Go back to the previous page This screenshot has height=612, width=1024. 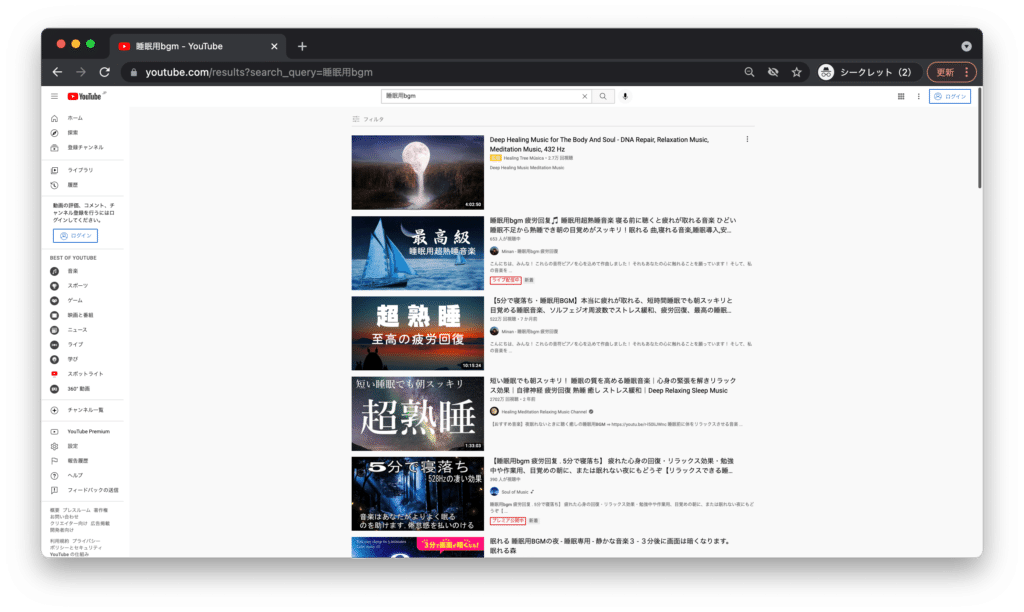pos(57,72)
